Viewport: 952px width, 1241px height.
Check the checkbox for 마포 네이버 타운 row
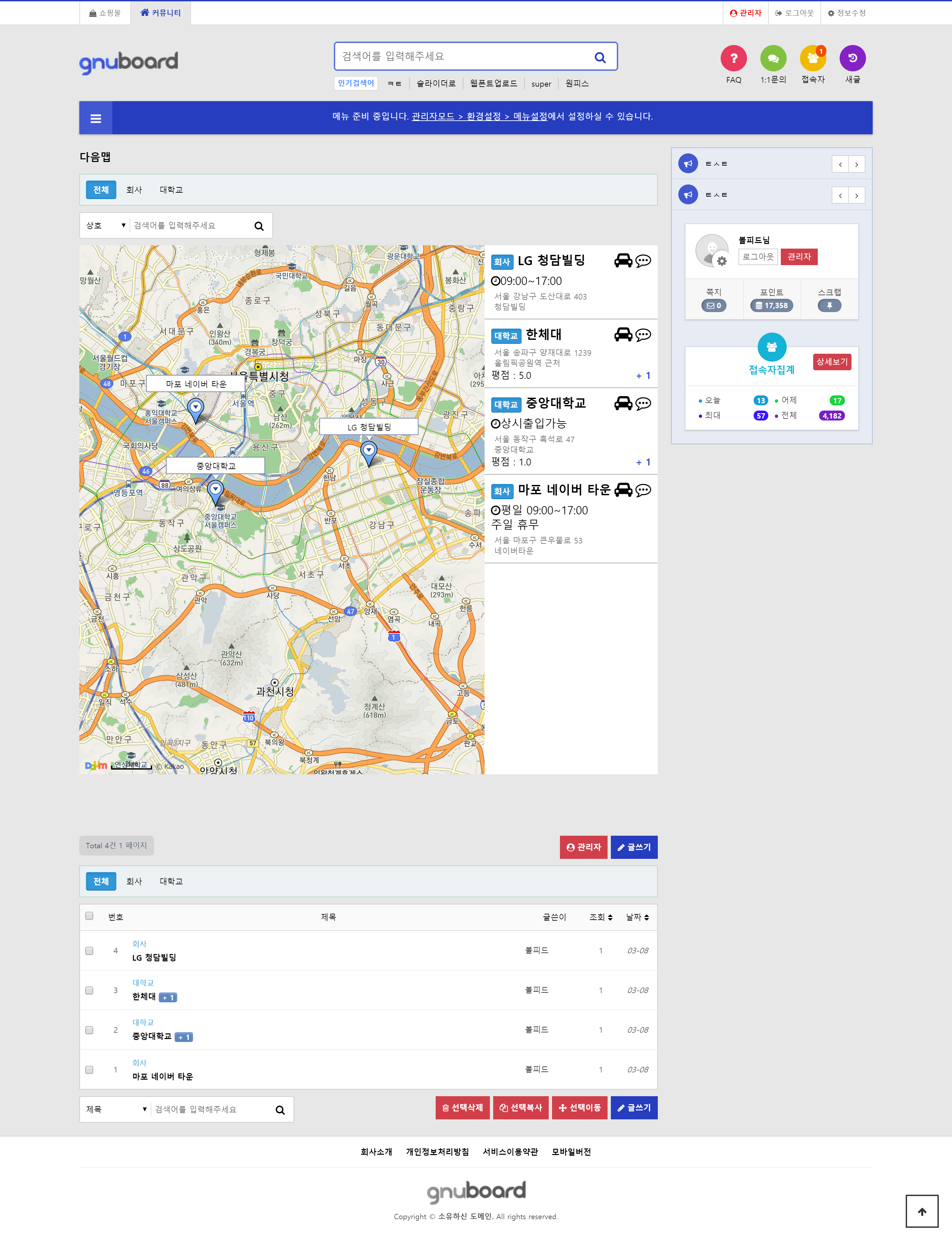pyautogui.click(x=89, y=1070)
